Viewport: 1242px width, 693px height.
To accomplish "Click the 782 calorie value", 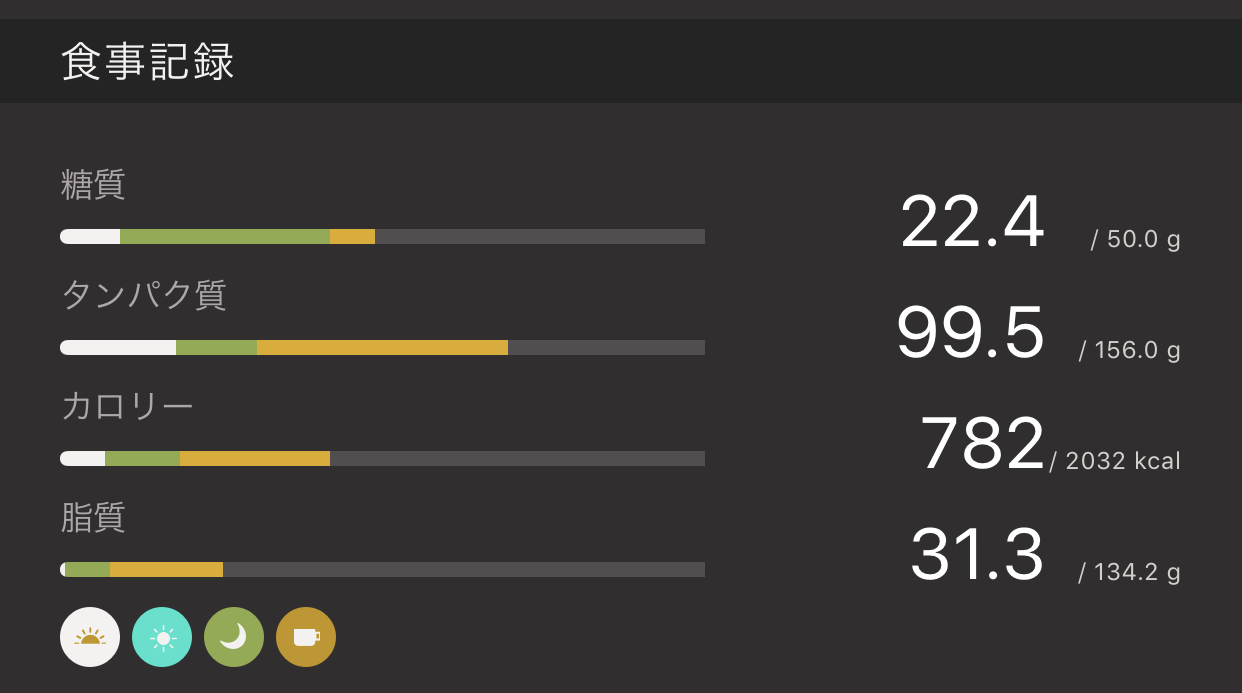I will pos(982,444).
